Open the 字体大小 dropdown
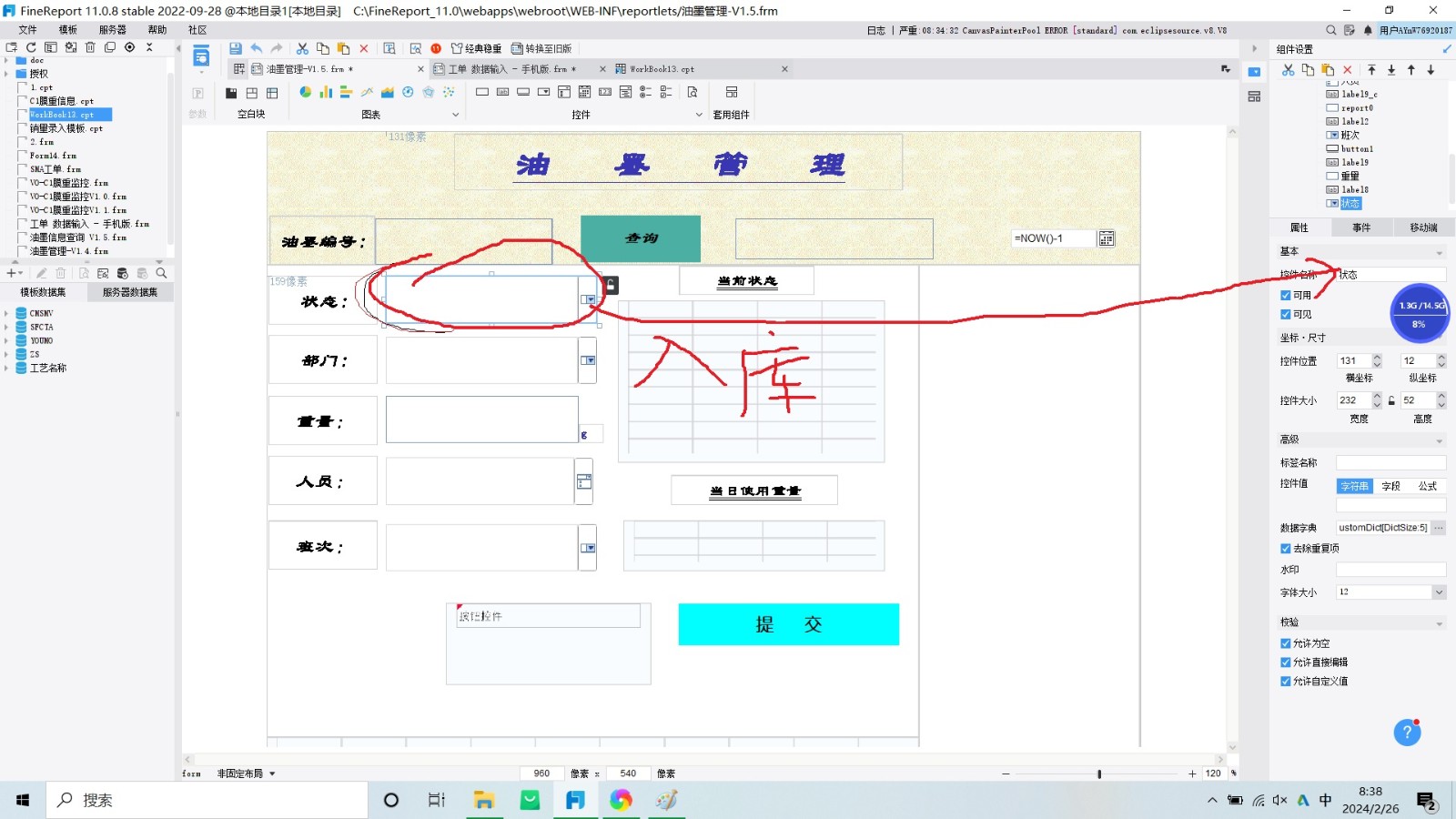Screen dimensions: 1456x819 tap(1439, 592)
